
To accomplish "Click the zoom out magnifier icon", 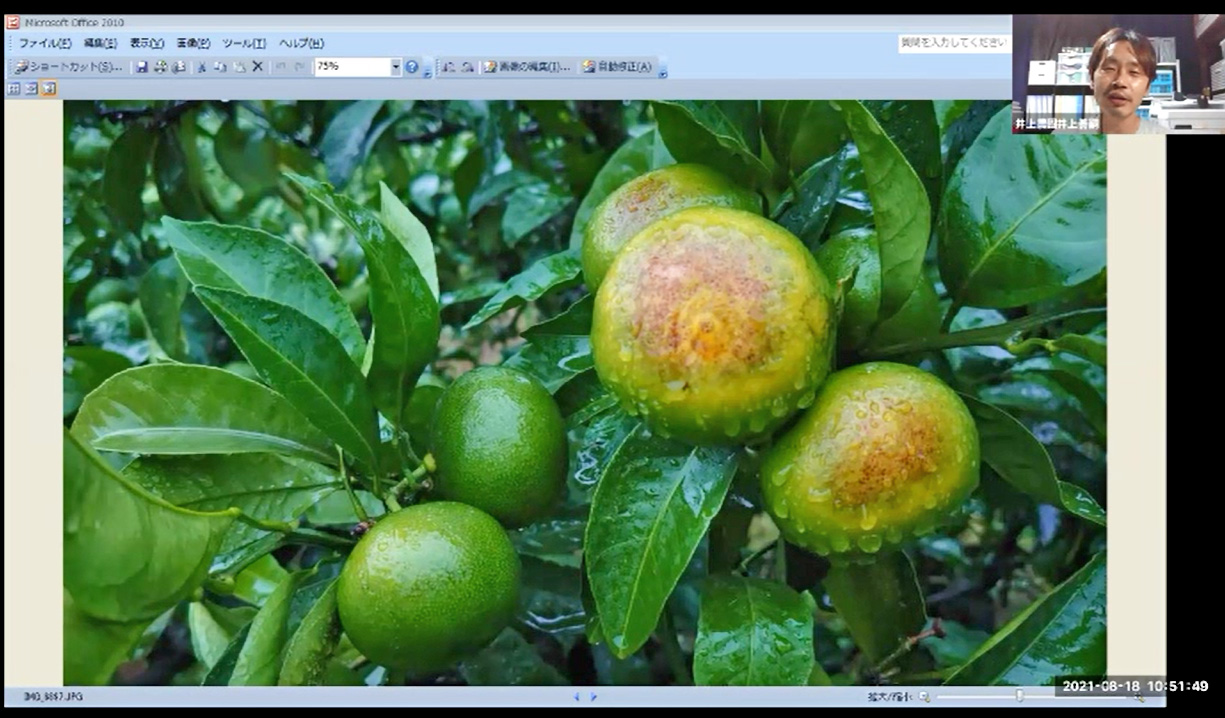I will click(x=924, y=696).
